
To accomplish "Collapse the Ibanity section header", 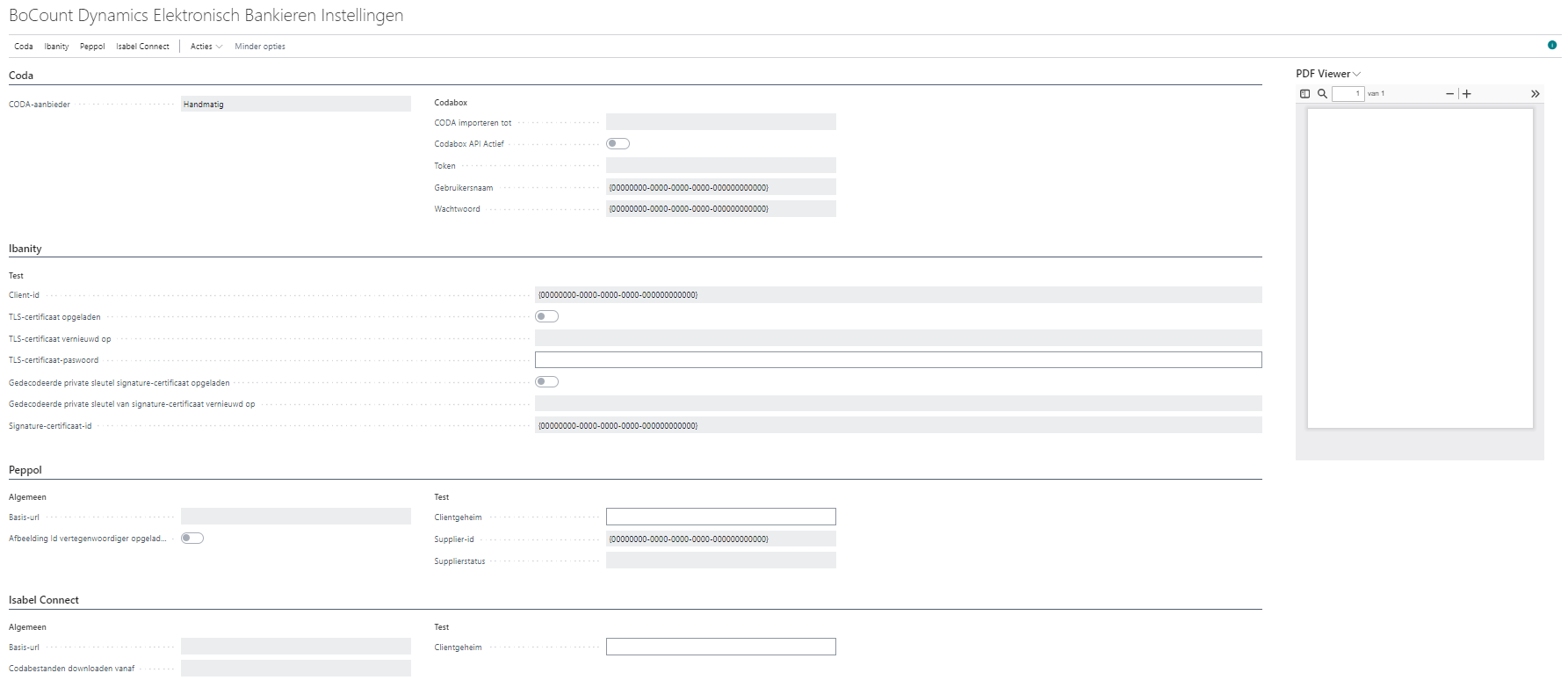I will click(25, 249).
